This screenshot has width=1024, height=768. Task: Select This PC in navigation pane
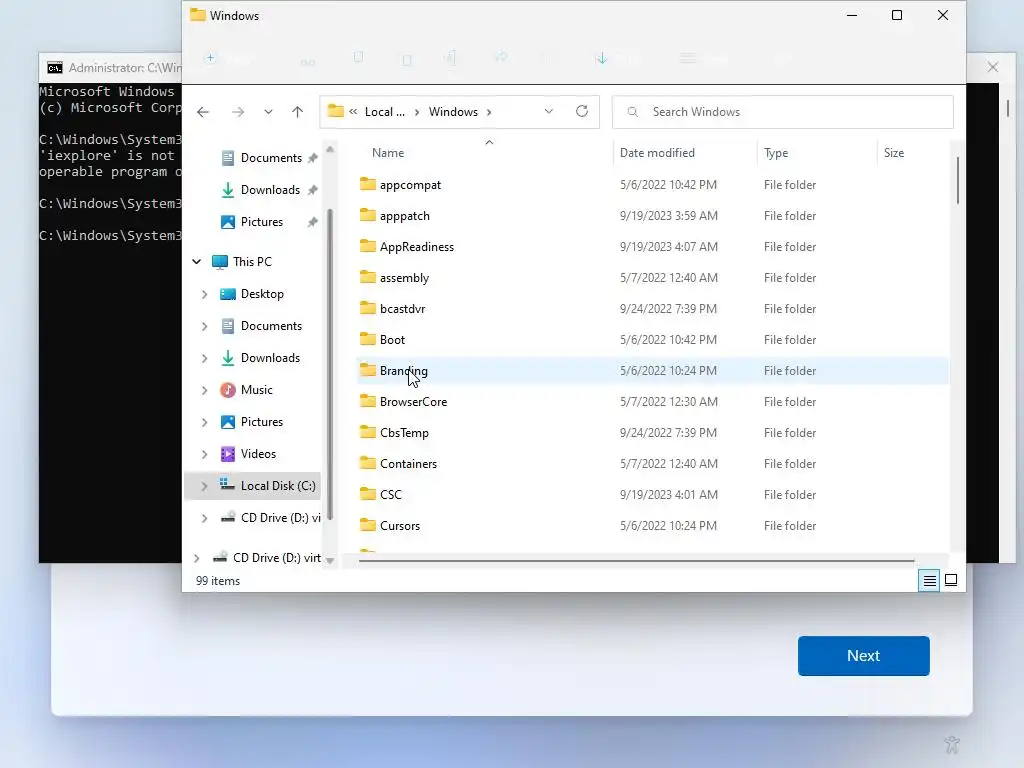252,262
